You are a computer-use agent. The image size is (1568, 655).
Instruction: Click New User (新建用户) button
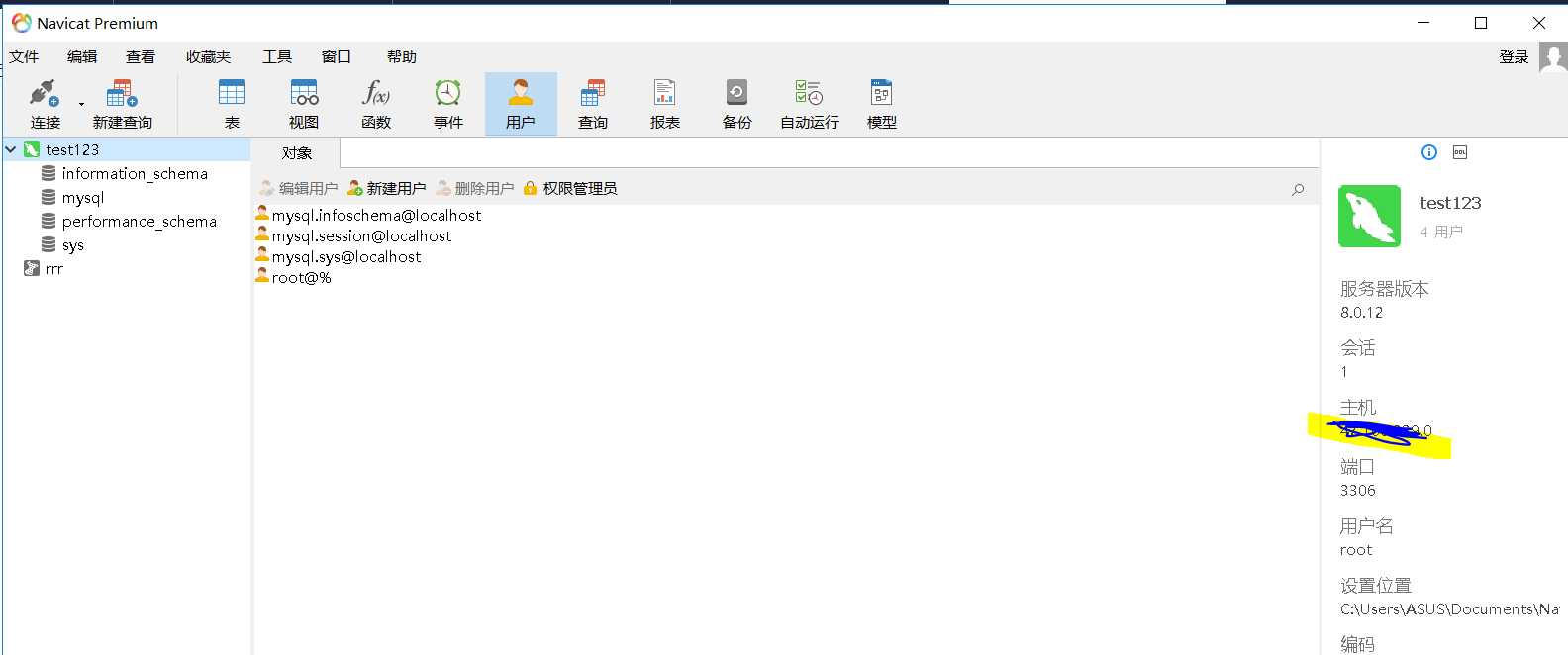point(386,188)
